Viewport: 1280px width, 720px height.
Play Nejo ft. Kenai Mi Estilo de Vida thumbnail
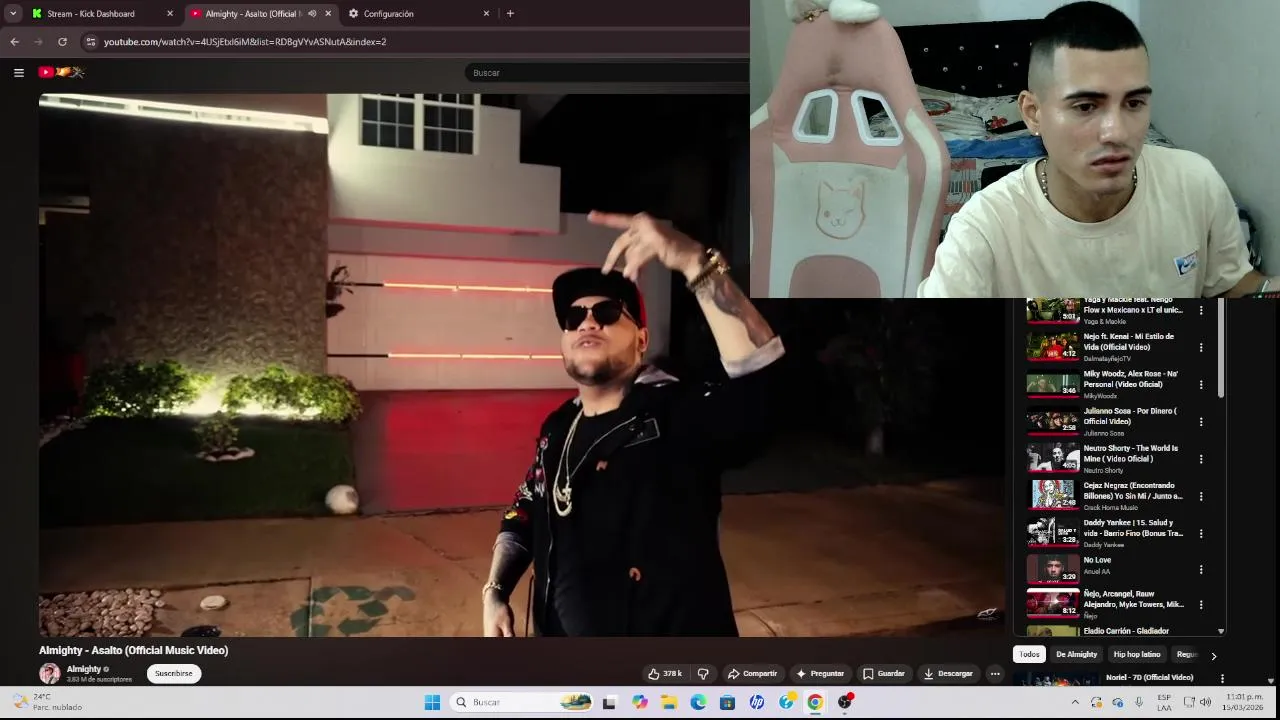(x=1053, y=346)
